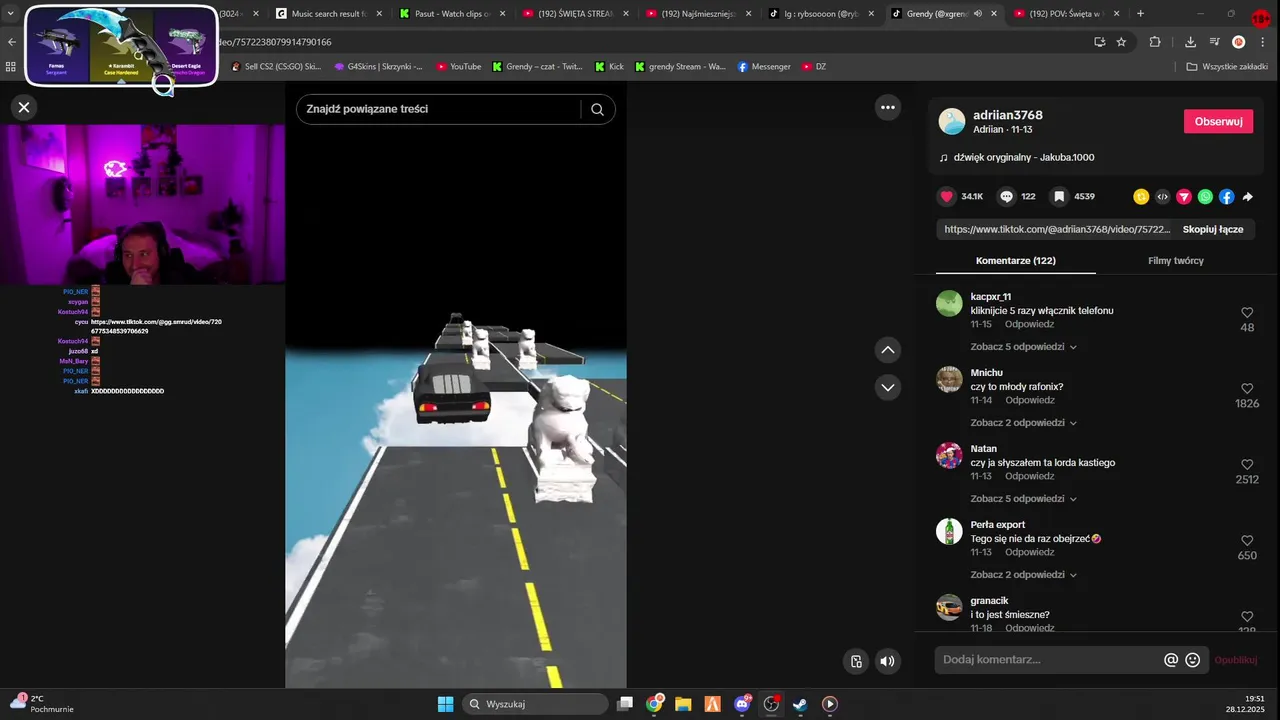Go to the next video with the down arrow

(887, 386)
